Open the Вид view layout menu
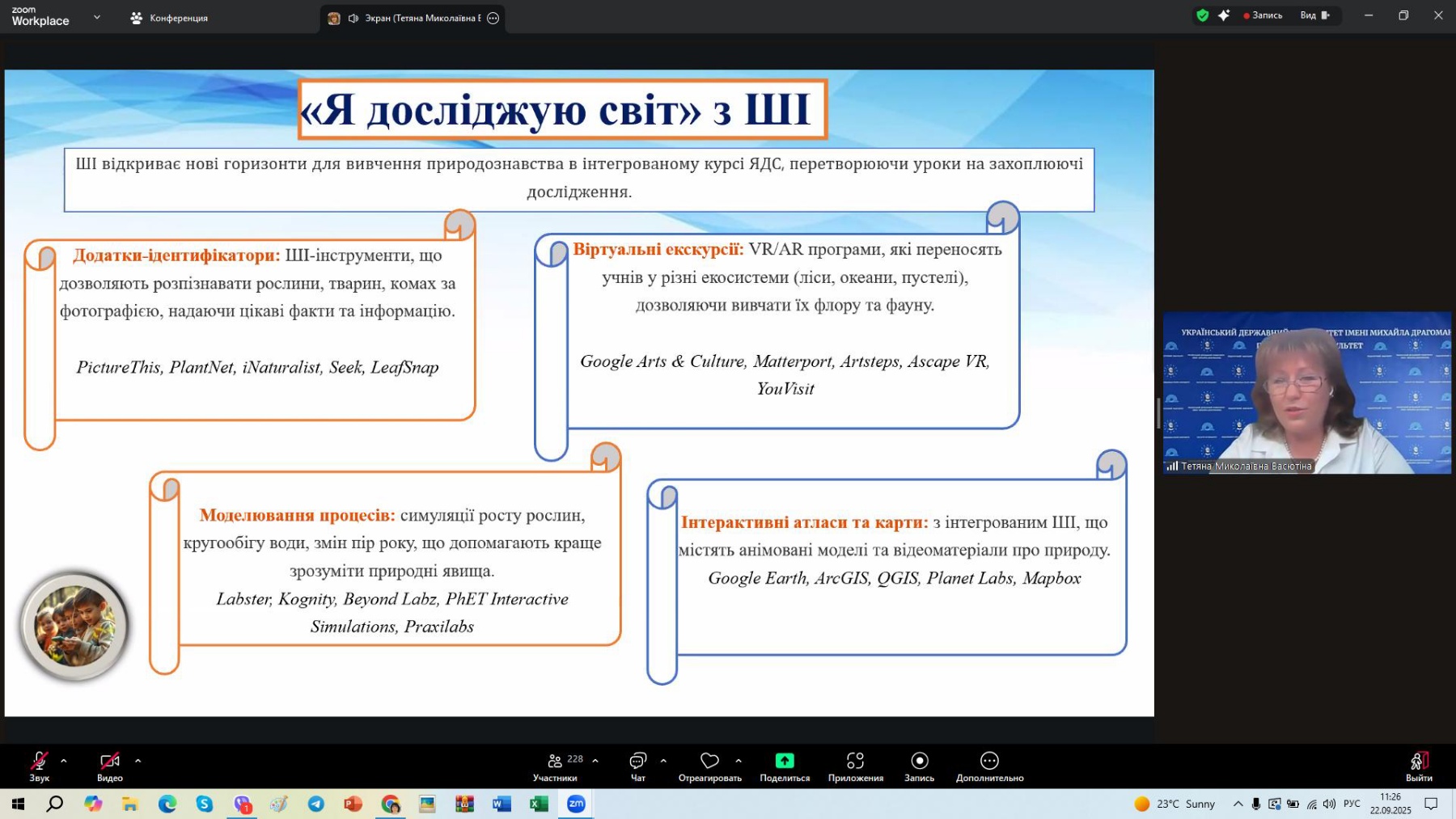 pos(1315,15)
